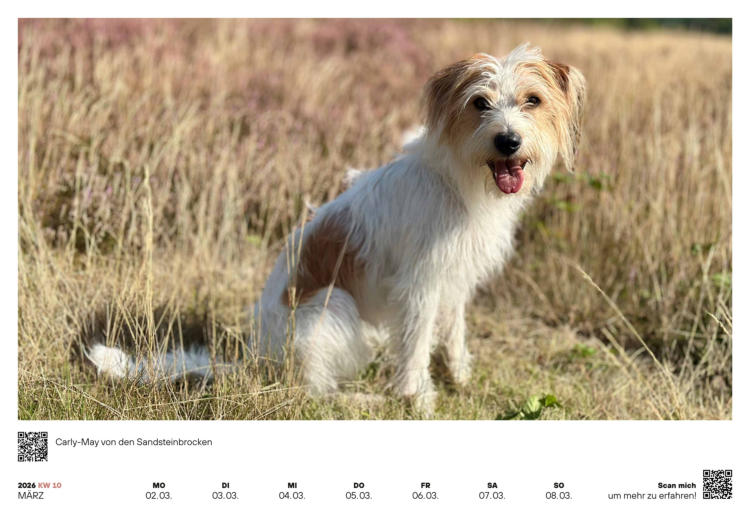The width and height of the screenshot is (750, 531).
Task: Click the FR weekday heading
Action: click(425, 485)
